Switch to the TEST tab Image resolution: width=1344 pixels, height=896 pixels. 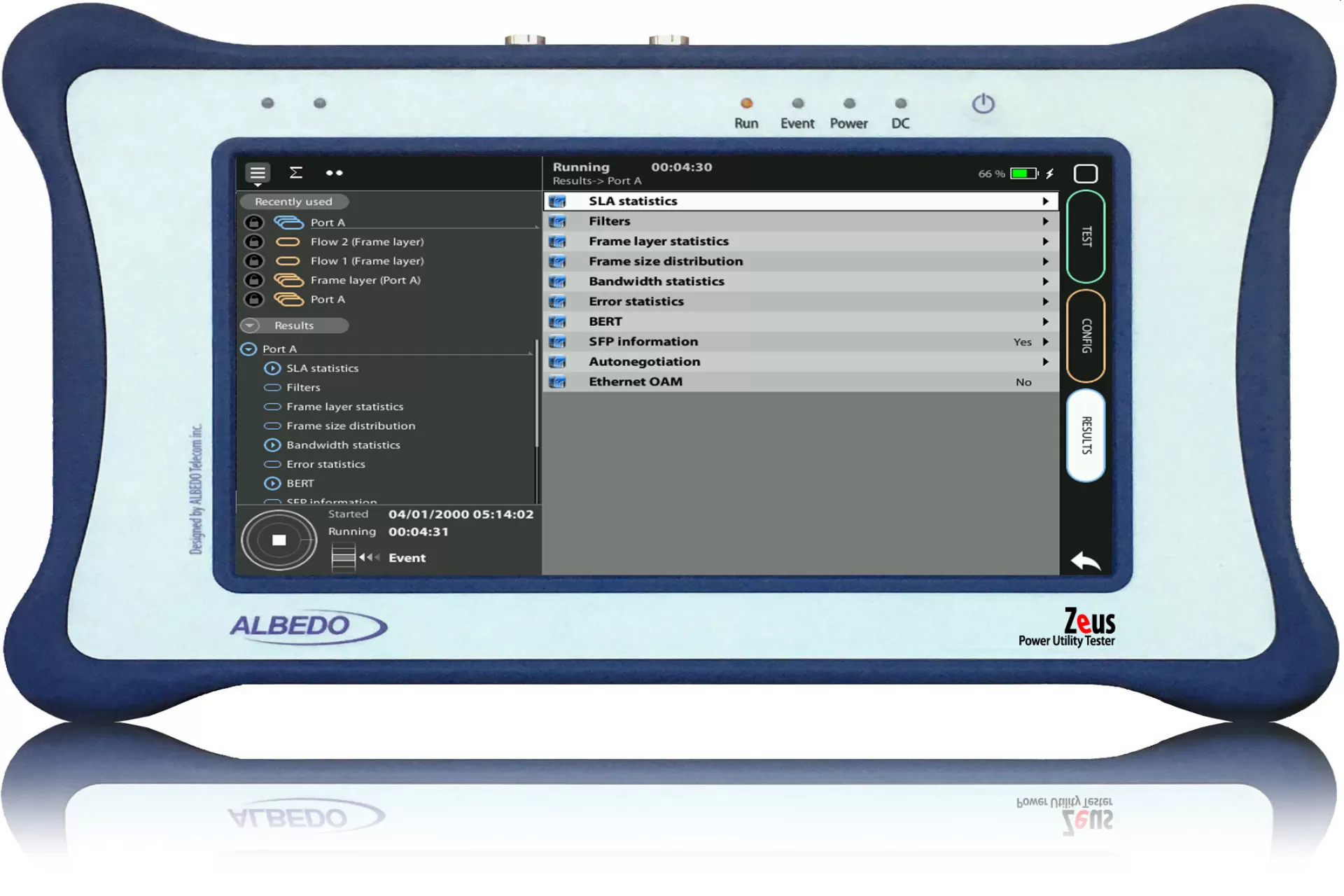[x=1086, y=237]
